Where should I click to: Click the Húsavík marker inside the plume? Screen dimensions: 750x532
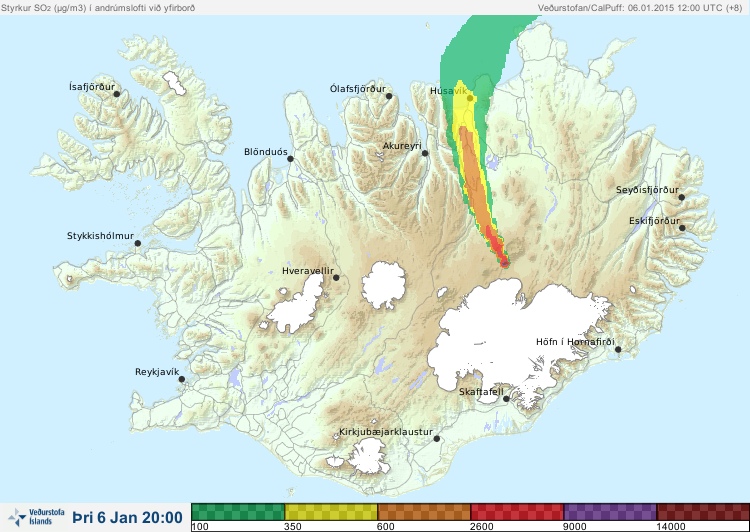pos(470,98)
